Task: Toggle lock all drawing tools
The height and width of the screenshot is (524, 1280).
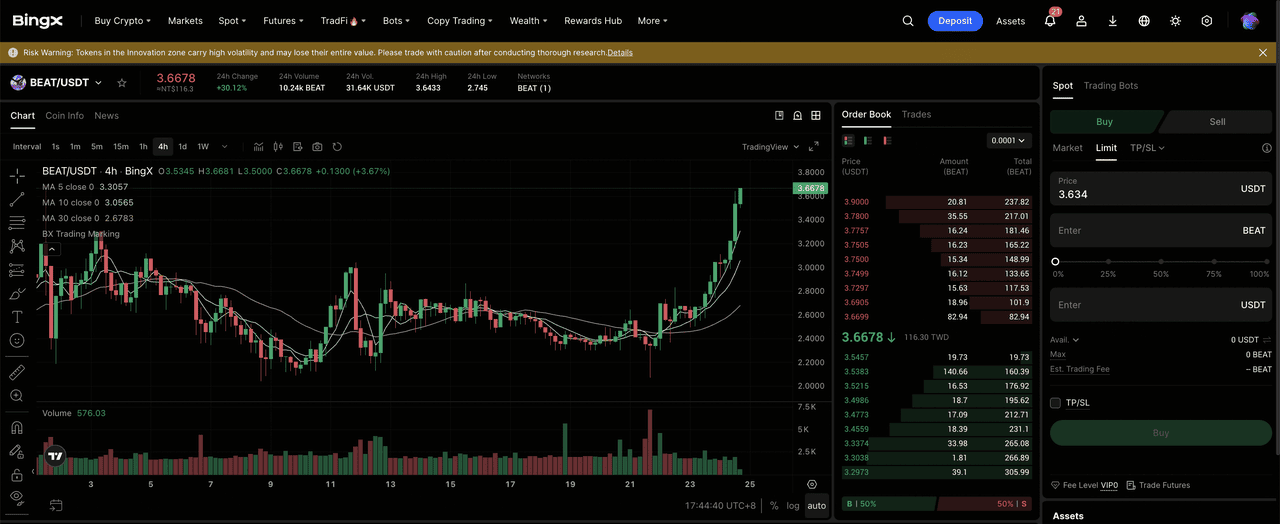Action: click(17, 475)
